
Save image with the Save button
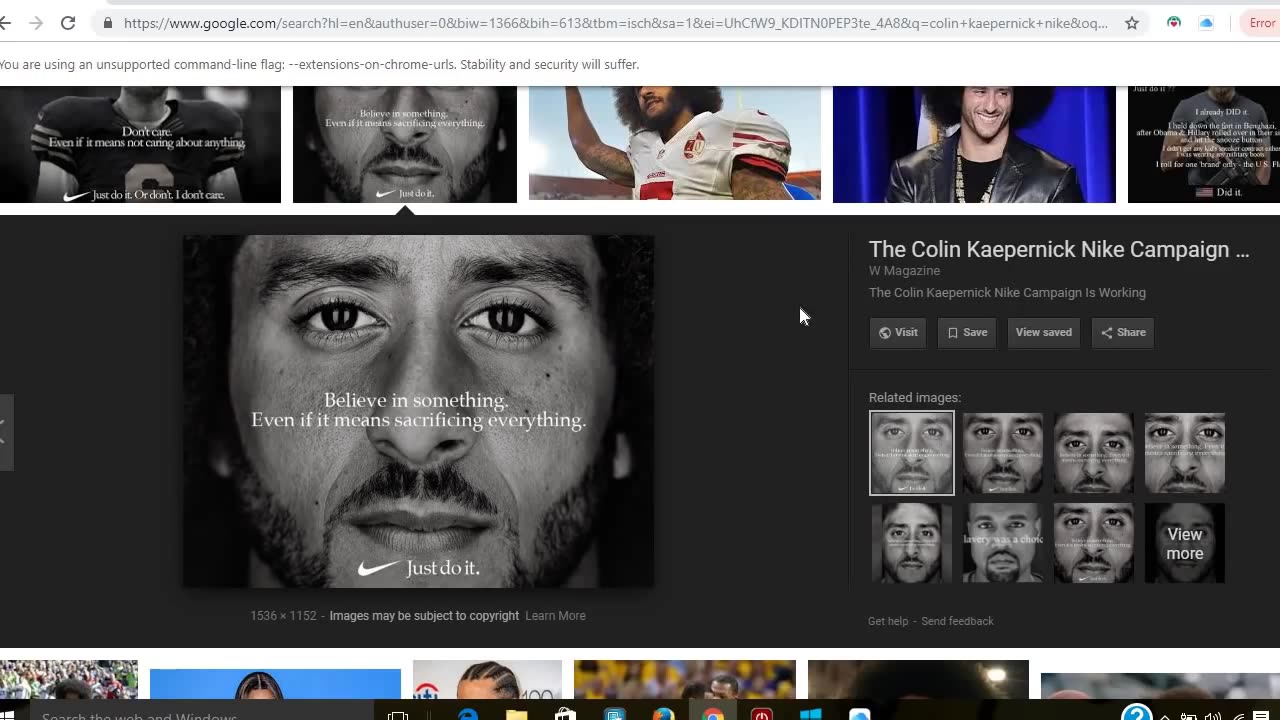point(967,333)
